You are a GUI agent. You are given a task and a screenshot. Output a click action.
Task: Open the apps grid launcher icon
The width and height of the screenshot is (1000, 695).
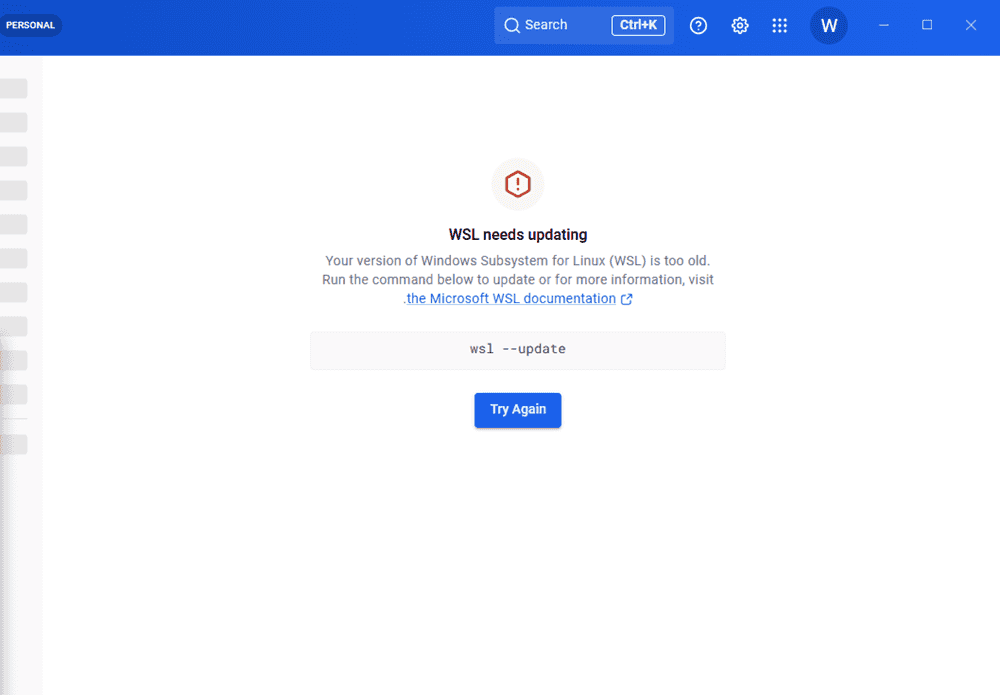click(780, 26)
